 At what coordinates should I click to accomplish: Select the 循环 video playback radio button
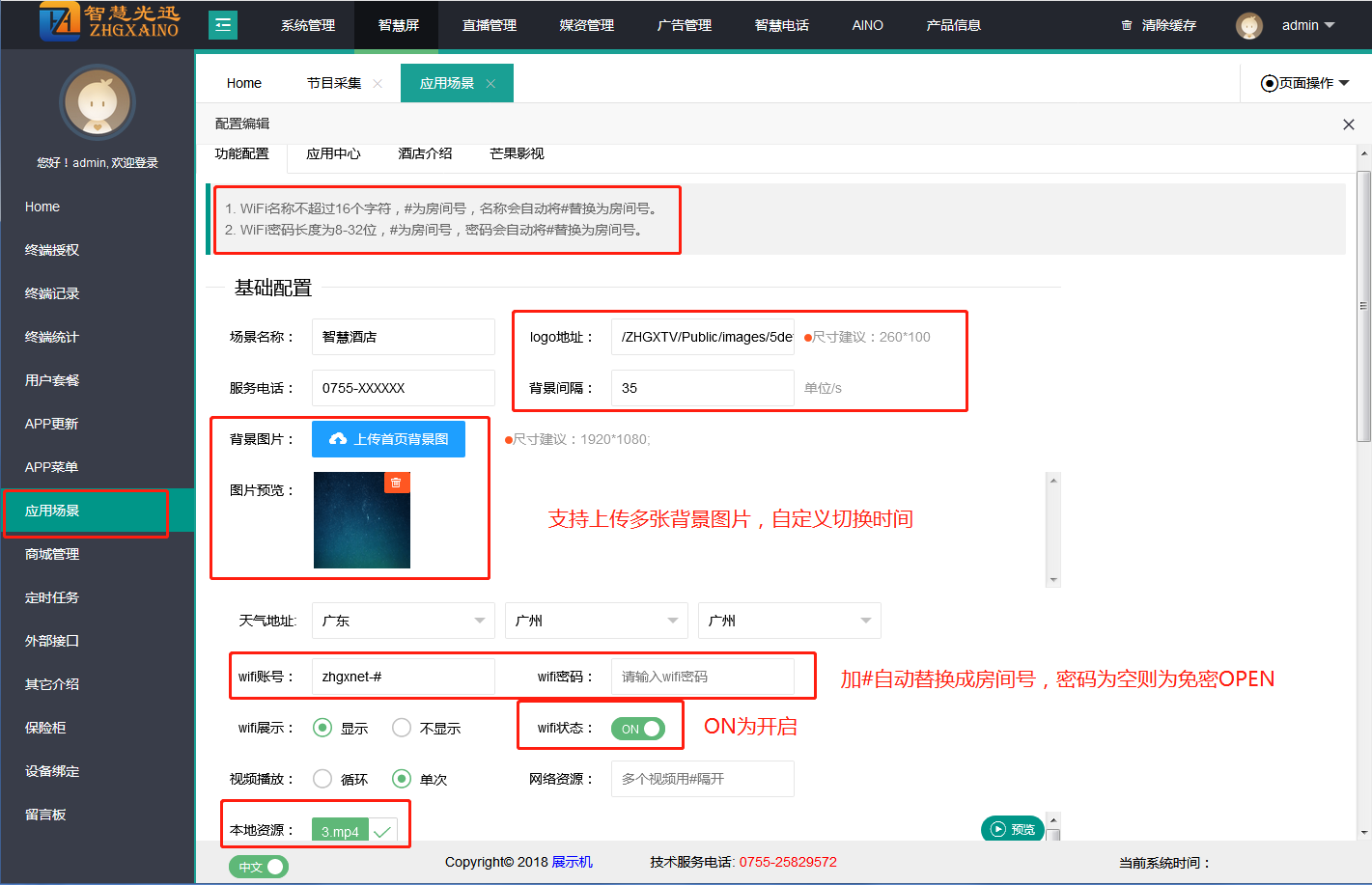tap(322, 779)
